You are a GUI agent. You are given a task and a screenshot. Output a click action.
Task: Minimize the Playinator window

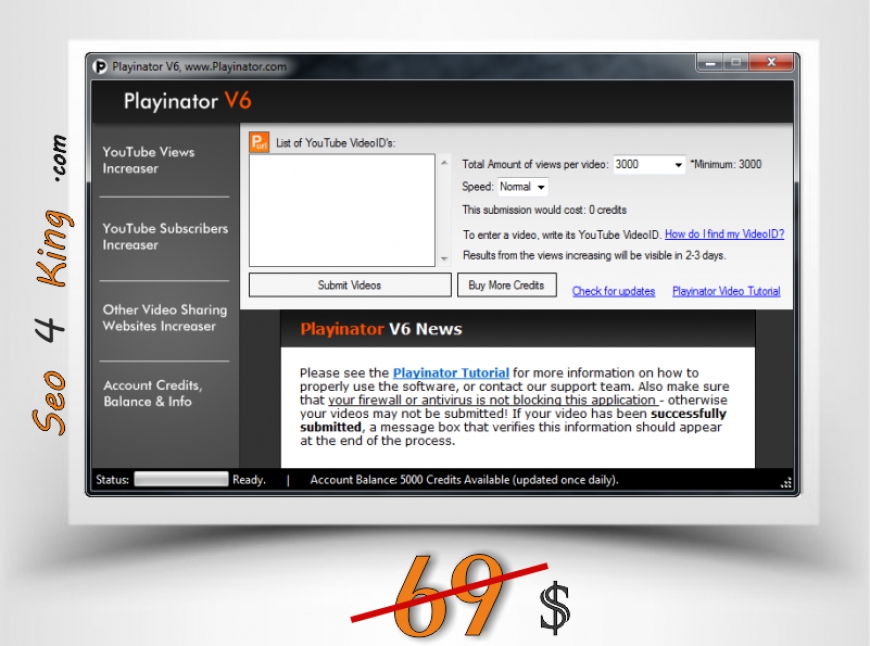point(709,62)
